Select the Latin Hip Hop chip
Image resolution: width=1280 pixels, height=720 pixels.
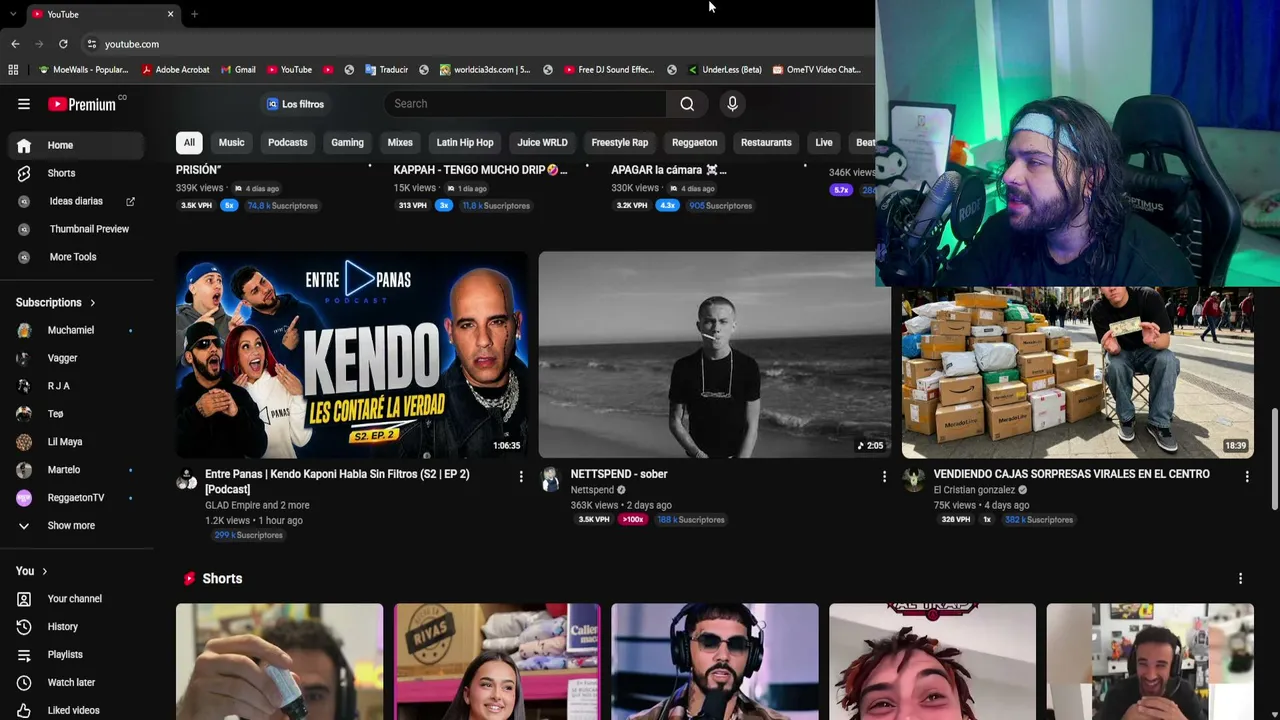[465, 143]
